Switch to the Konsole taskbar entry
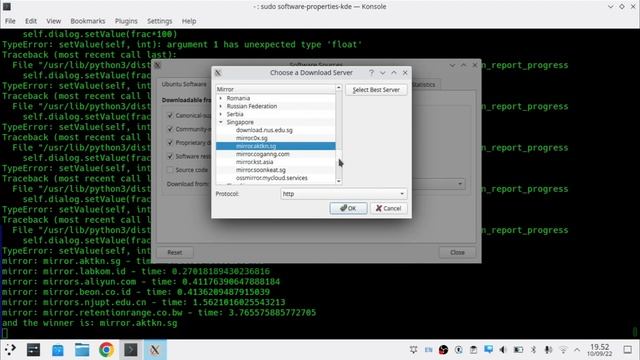640x360 pixels. pyautogui.click(x=131, y=350)
